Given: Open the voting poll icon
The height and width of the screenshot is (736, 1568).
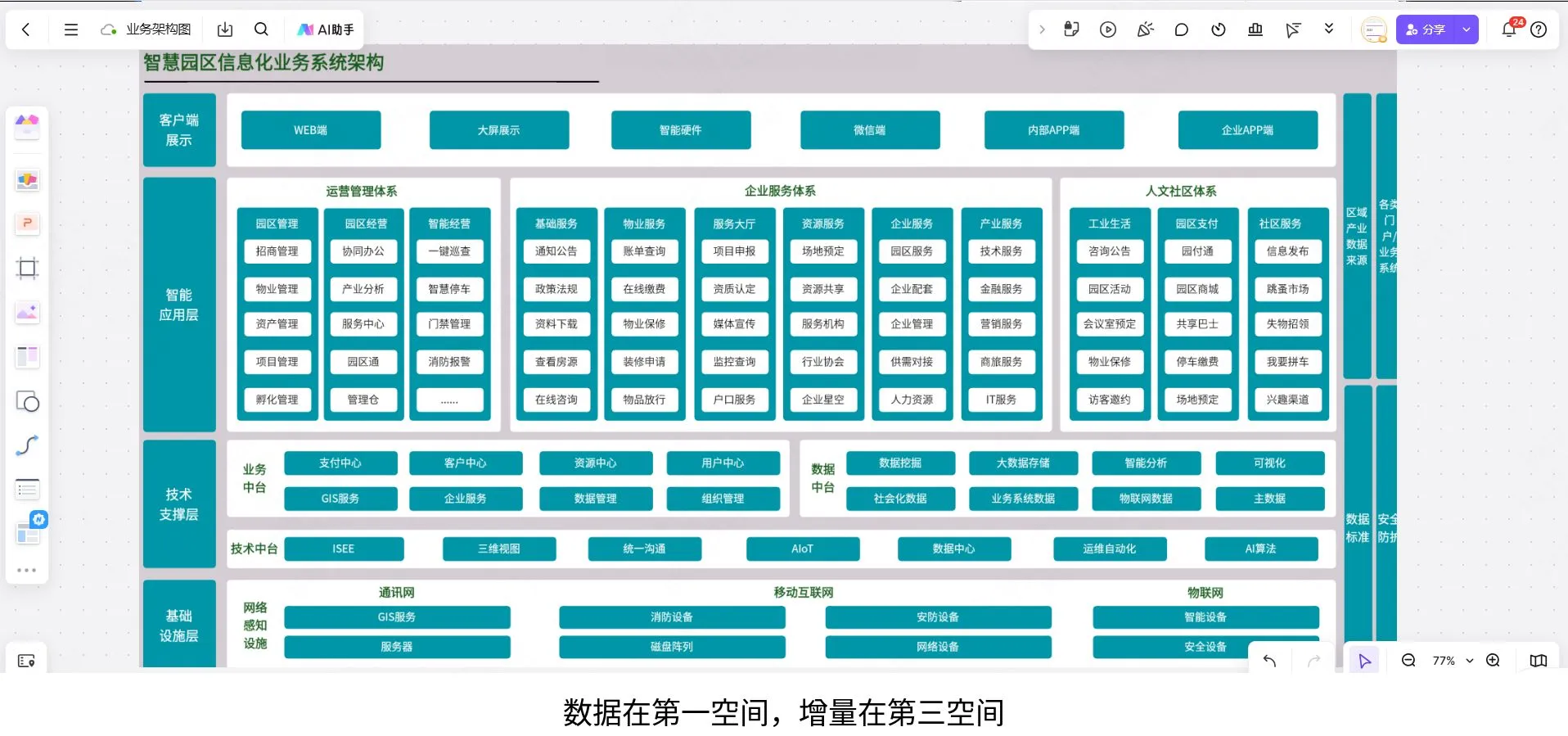Looking at the screenshot, I should click(1255, 29).
